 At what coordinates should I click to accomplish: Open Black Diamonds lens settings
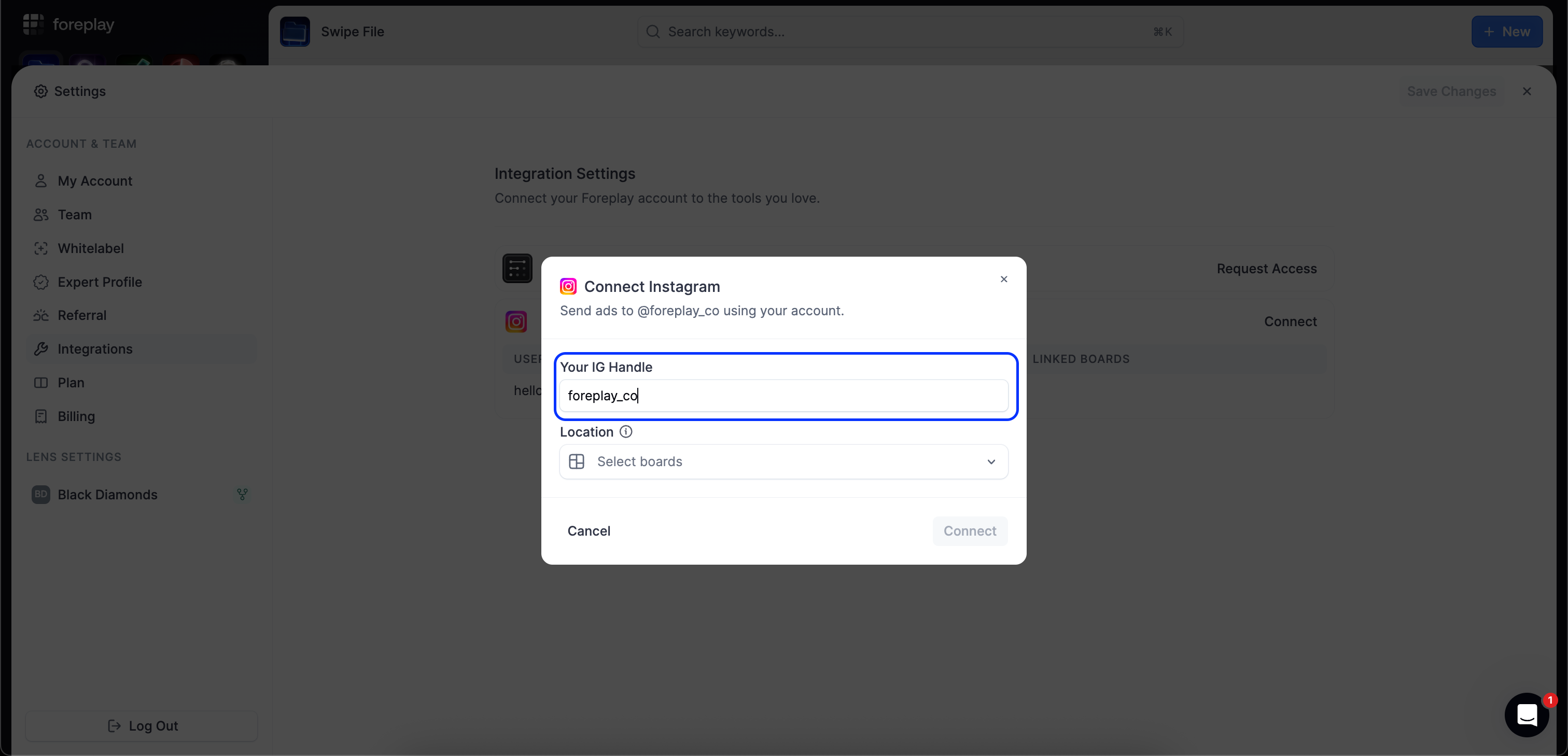click(141, 494)
